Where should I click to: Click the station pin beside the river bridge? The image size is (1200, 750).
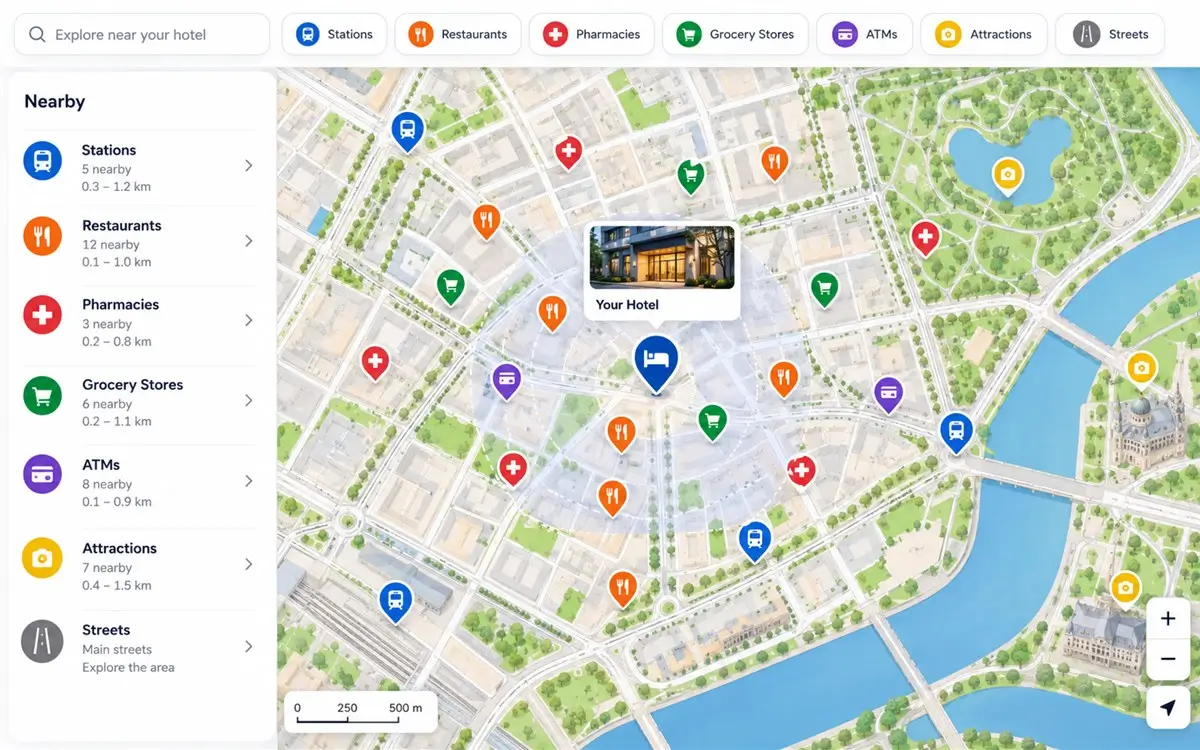coord(956,431)
